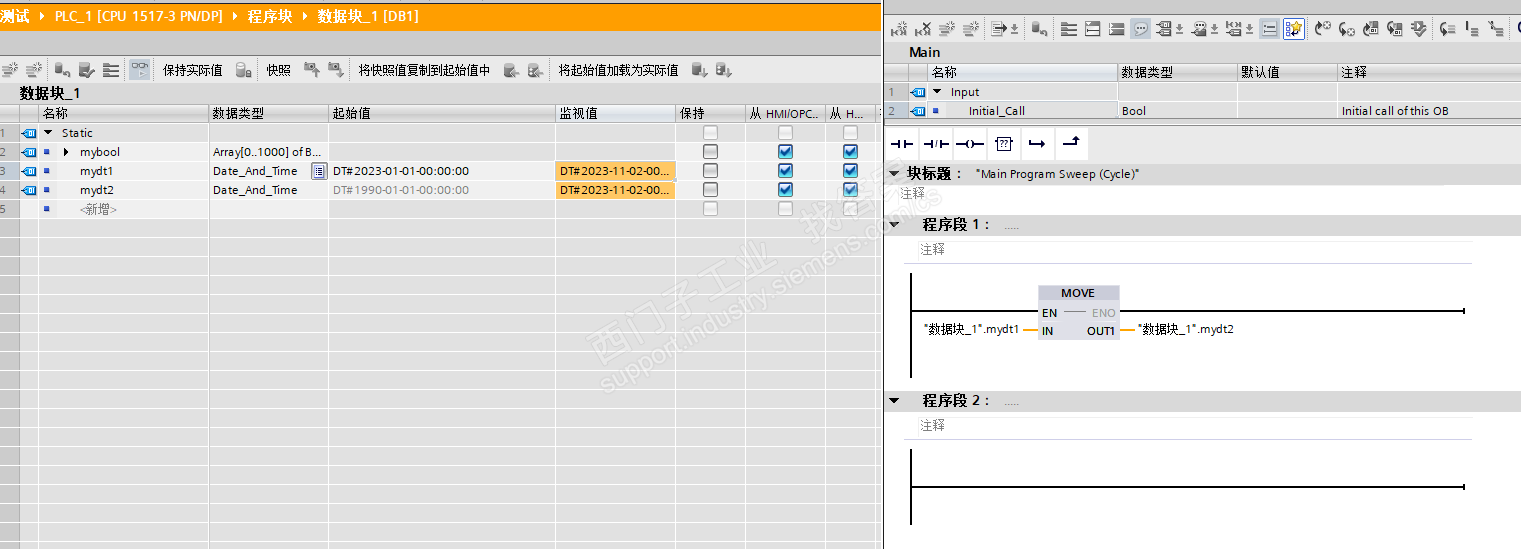This screenshot has height=549, width=1521.
Task: Toggle 从 HMI/OPC checkbox for mybool
Action: click(785, 152)
